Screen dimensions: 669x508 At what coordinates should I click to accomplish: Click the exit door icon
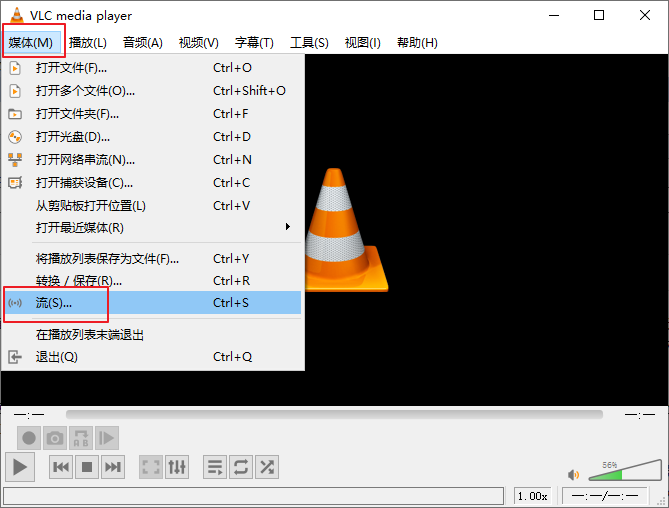pyautogui.click(x=15, y=357)
